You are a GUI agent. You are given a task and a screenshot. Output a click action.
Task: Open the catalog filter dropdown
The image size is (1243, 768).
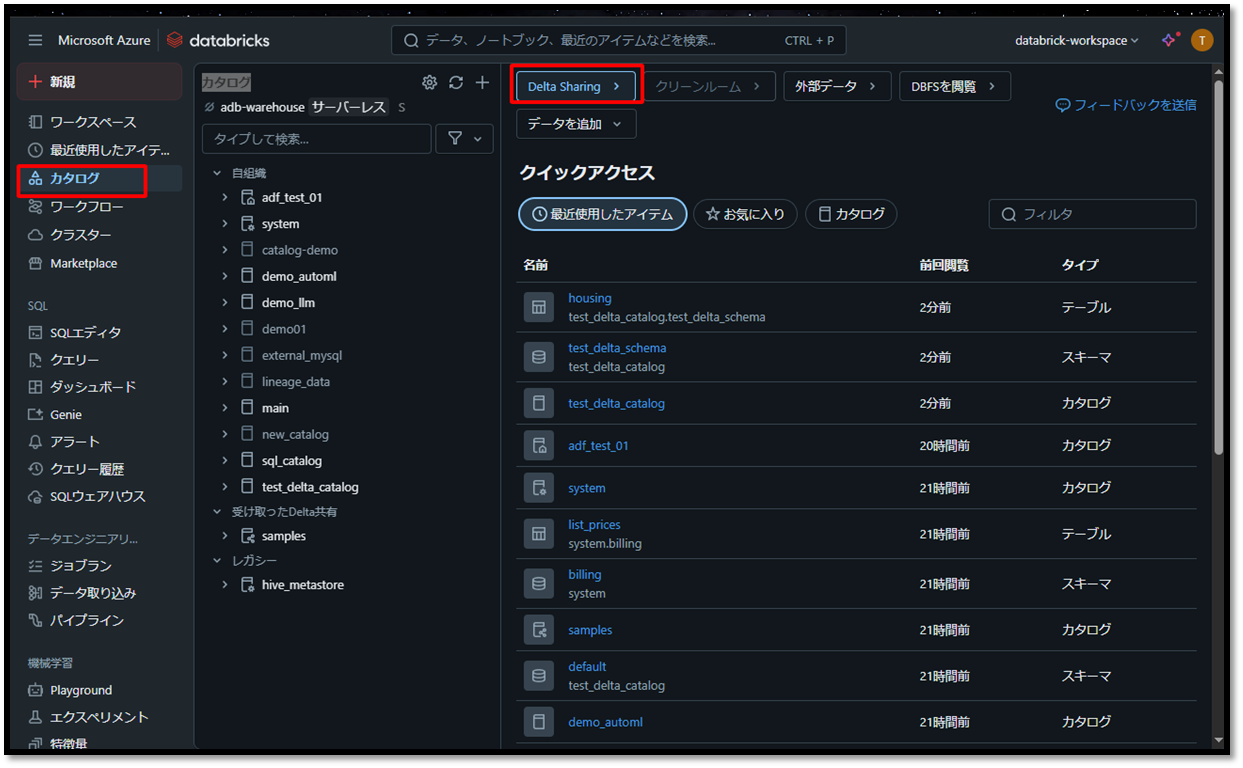pos(464,139)
